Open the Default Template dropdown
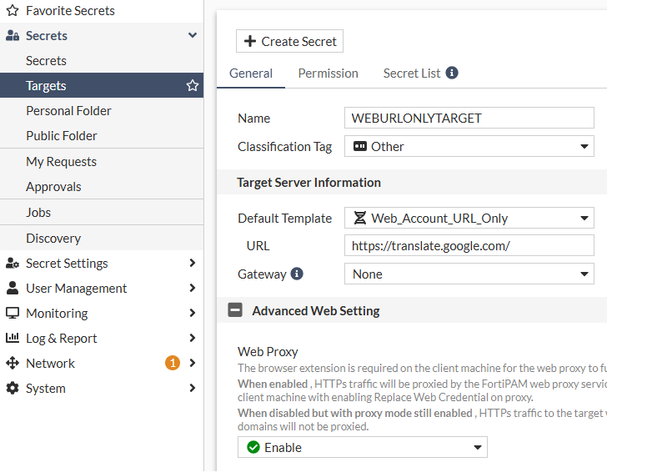This screenshot has width=652, height=473. (x=469, y=218)
